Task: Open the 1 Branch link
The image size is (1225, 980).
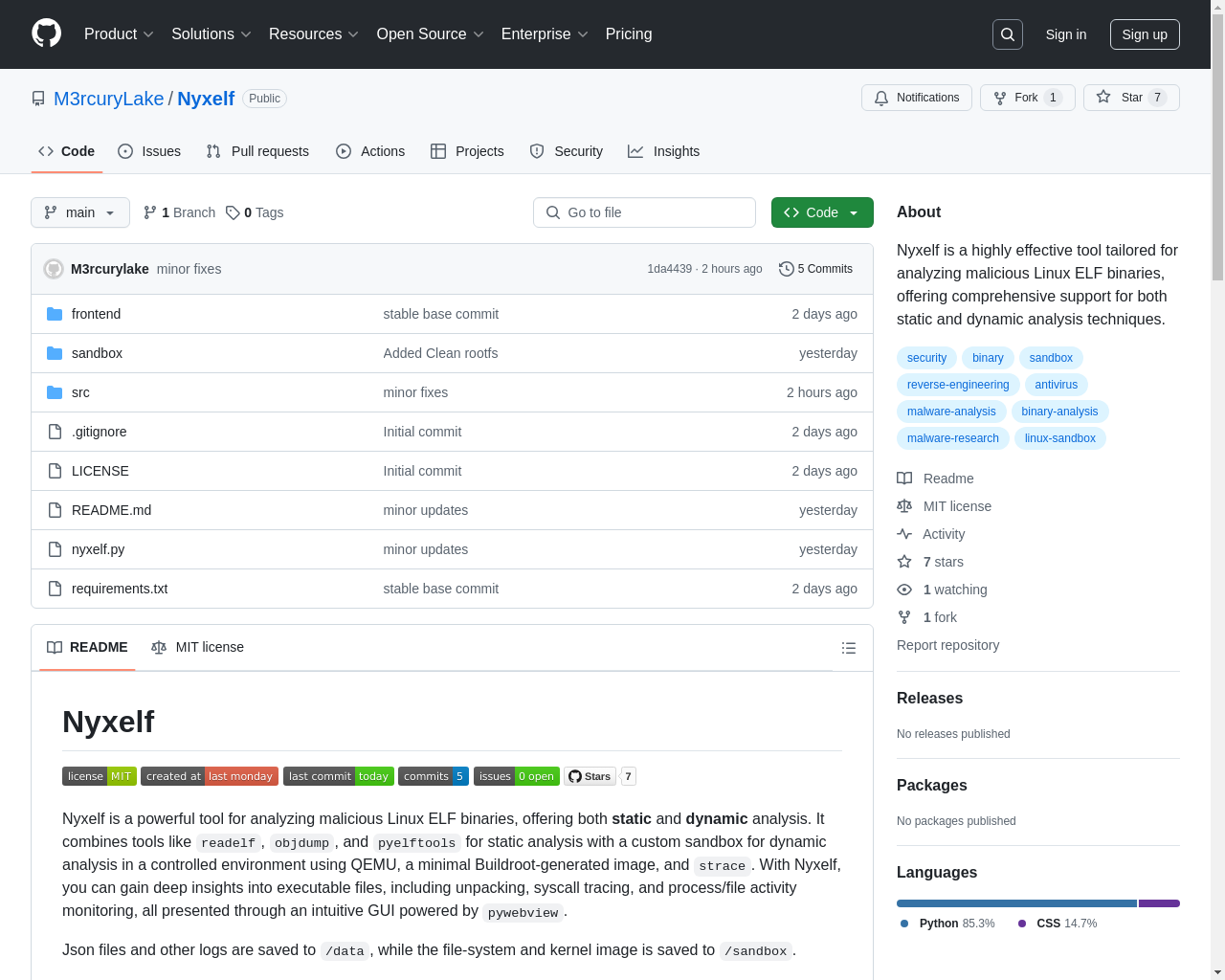Action: coord(179,212)
